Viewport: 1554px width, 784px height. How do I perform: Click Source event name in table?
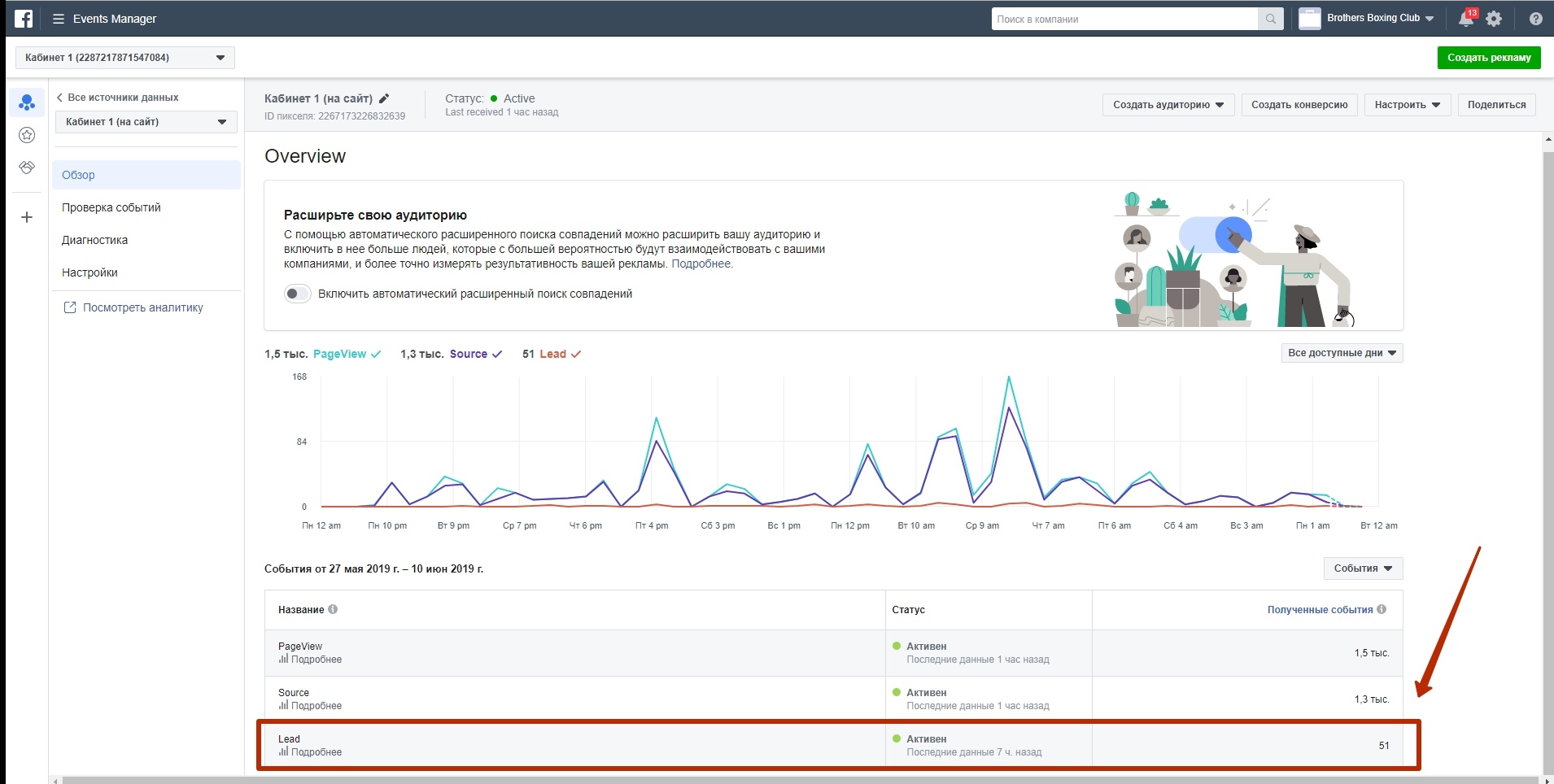294,693
